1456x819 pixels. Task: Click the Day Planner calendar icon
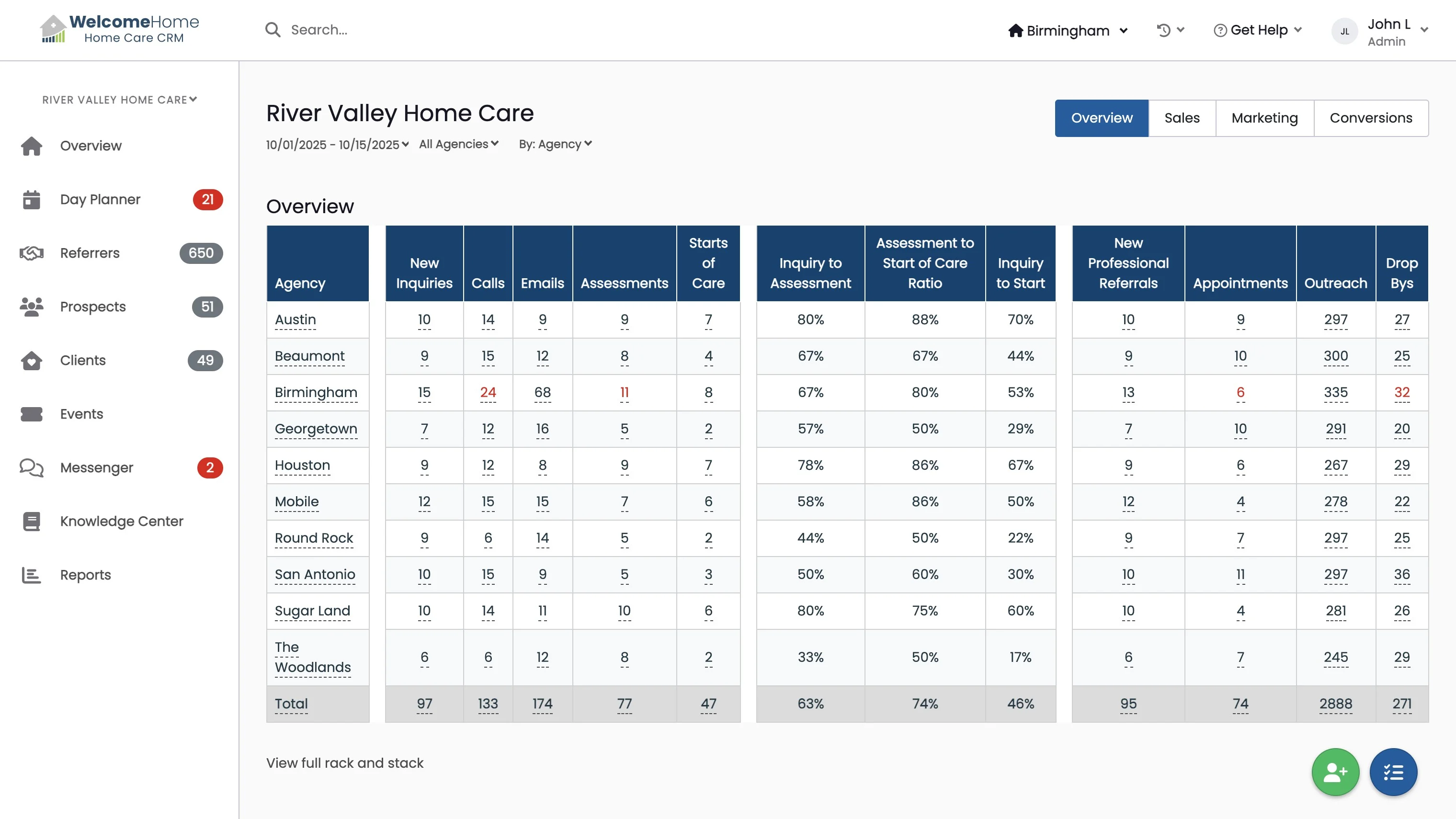(32, 200)
